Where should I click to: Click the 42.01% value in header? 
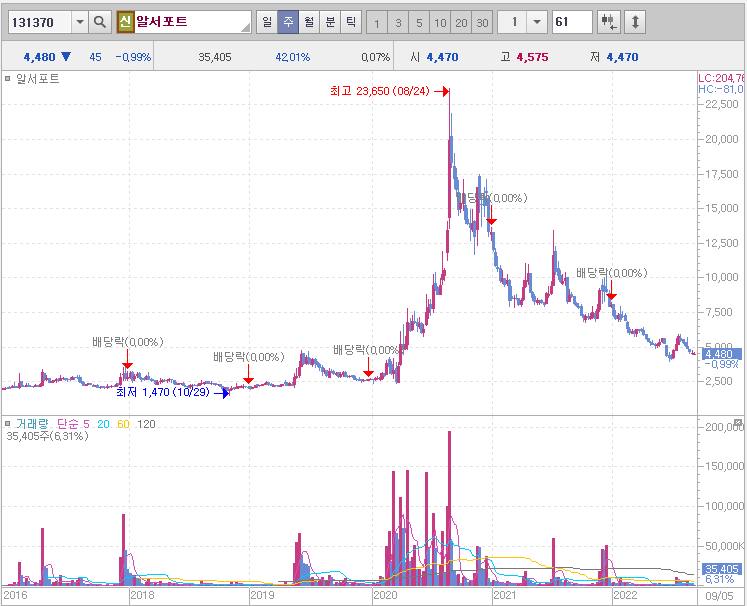(x=293, y=57)
